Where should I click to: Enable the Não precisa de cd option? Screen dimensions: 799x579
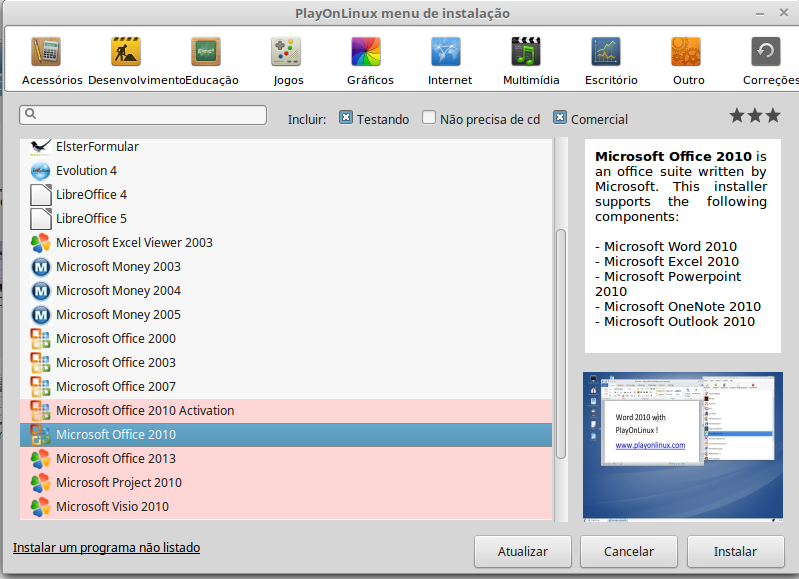click(x=429, y=118)
